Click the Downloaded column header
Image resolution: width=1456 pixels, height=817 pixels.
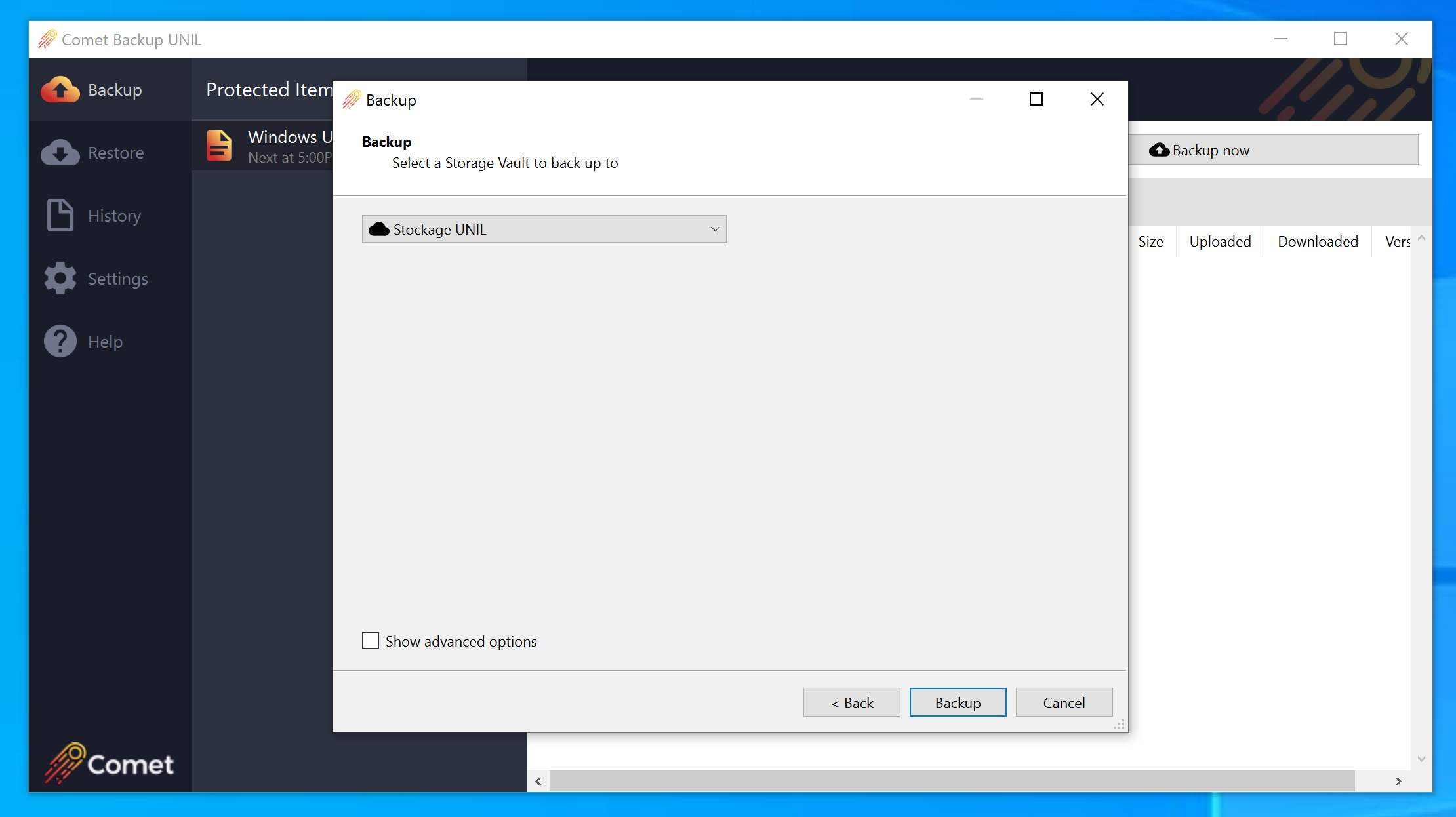click(1317, 241)
